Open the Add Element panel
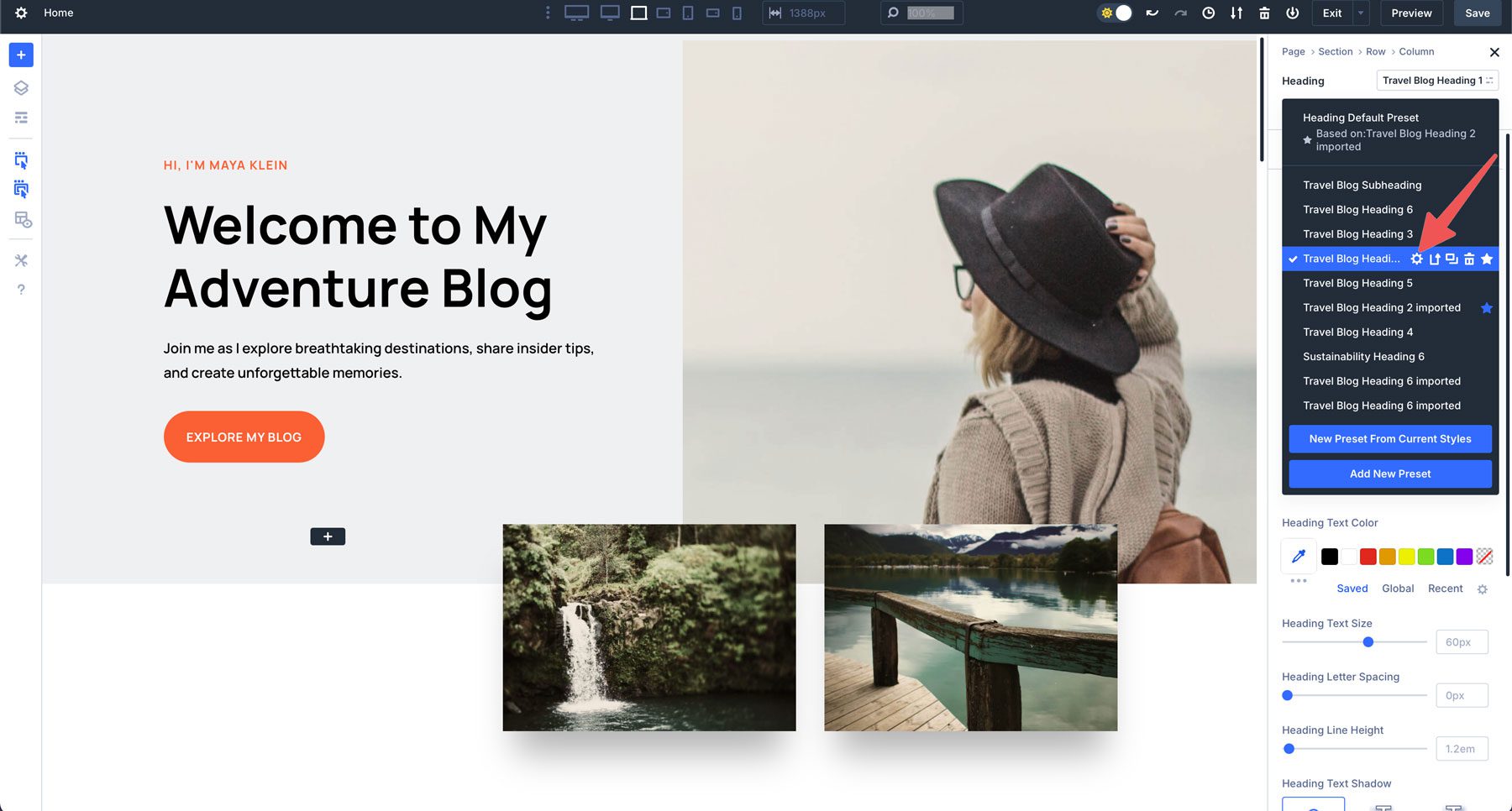 [21, 55]
